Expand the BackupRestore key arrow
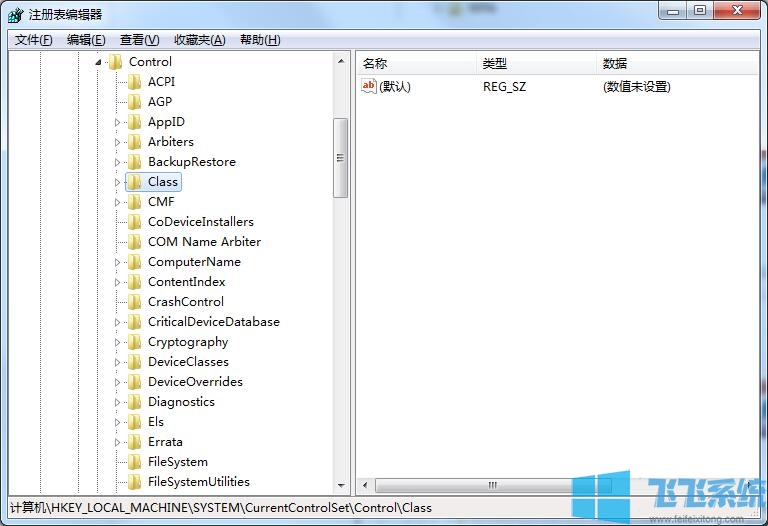The width and height of the screenshot is (768, 526). [117, 162]
